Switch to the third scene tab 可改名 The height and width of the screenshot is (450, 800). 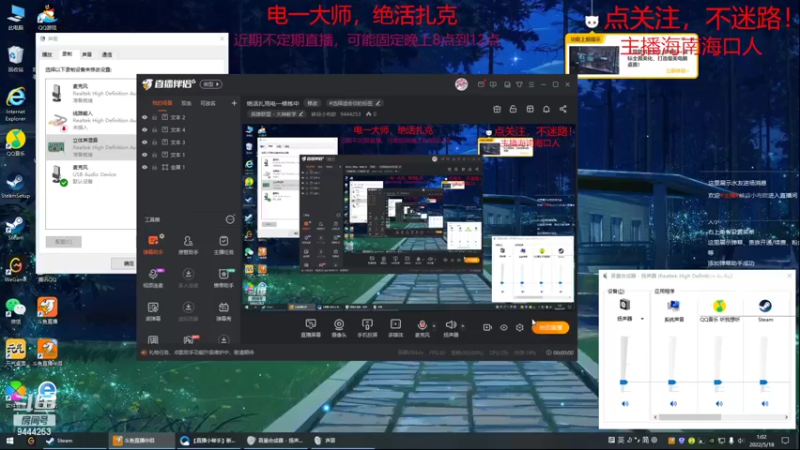tap(208, 103)
